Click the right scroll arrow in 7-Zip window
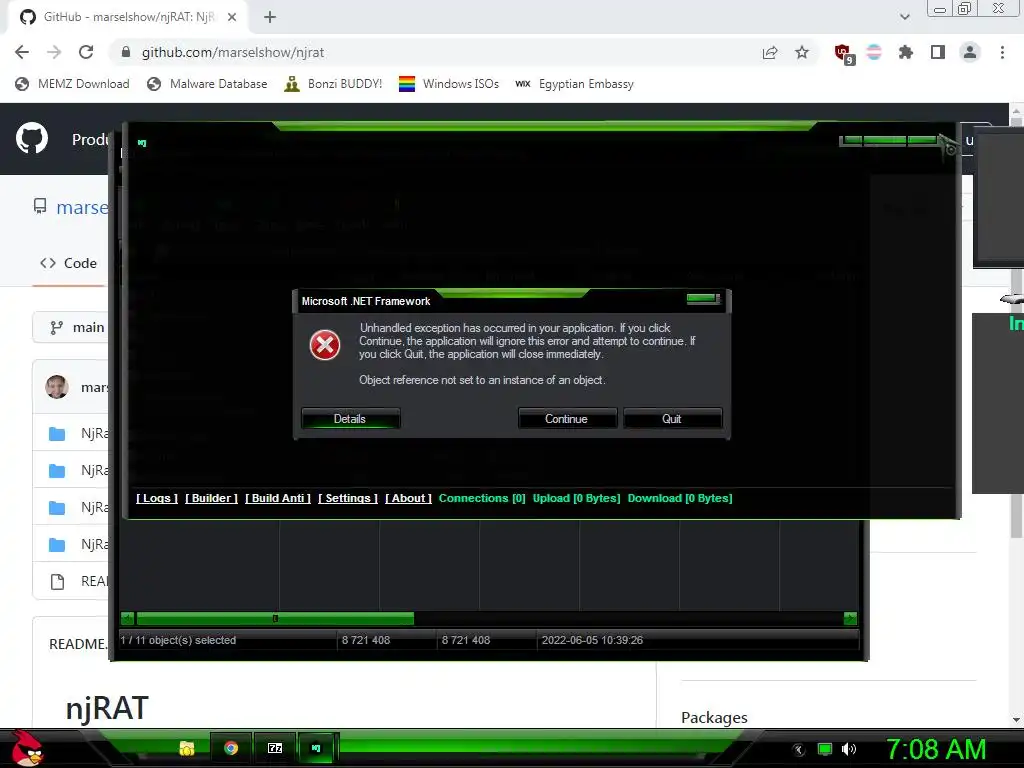Image resolution: width=1024 pixels, height=768 pixels. (x=850, y=618)
